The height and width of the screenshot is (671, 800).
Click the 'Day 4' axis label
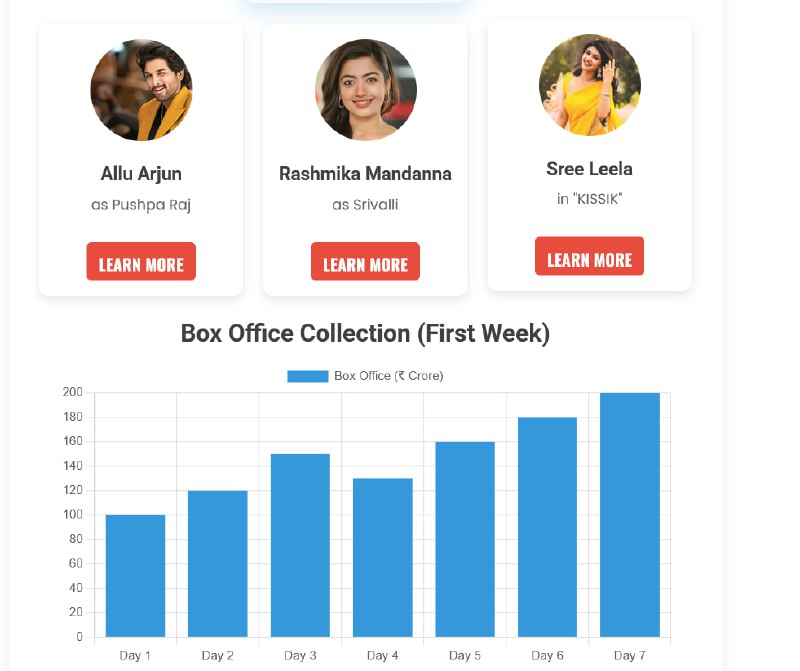pyautogui.click(x=383, y=655)
